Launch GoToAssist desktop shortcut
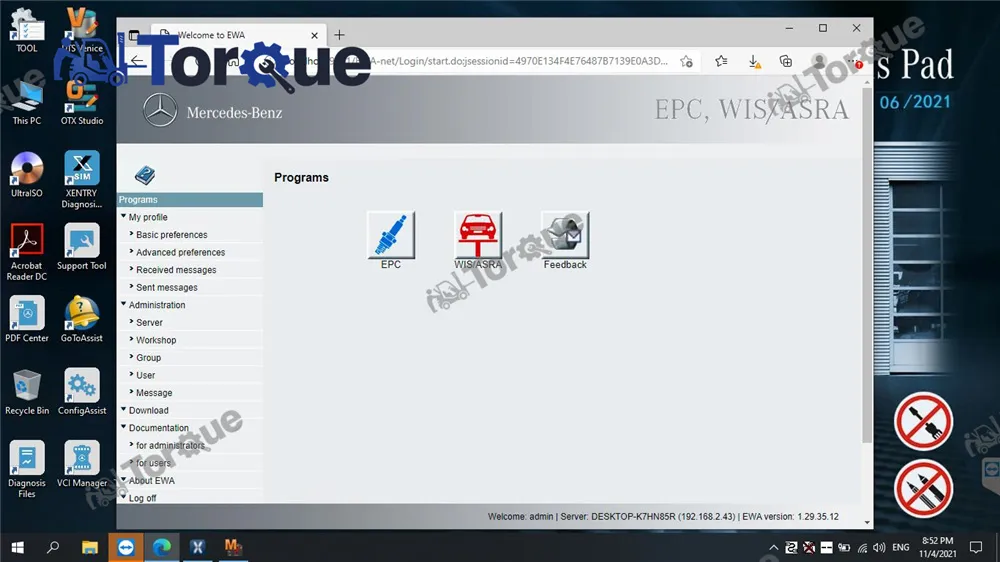Screen dimensions: 1000x562 click(x=82, y=320)
